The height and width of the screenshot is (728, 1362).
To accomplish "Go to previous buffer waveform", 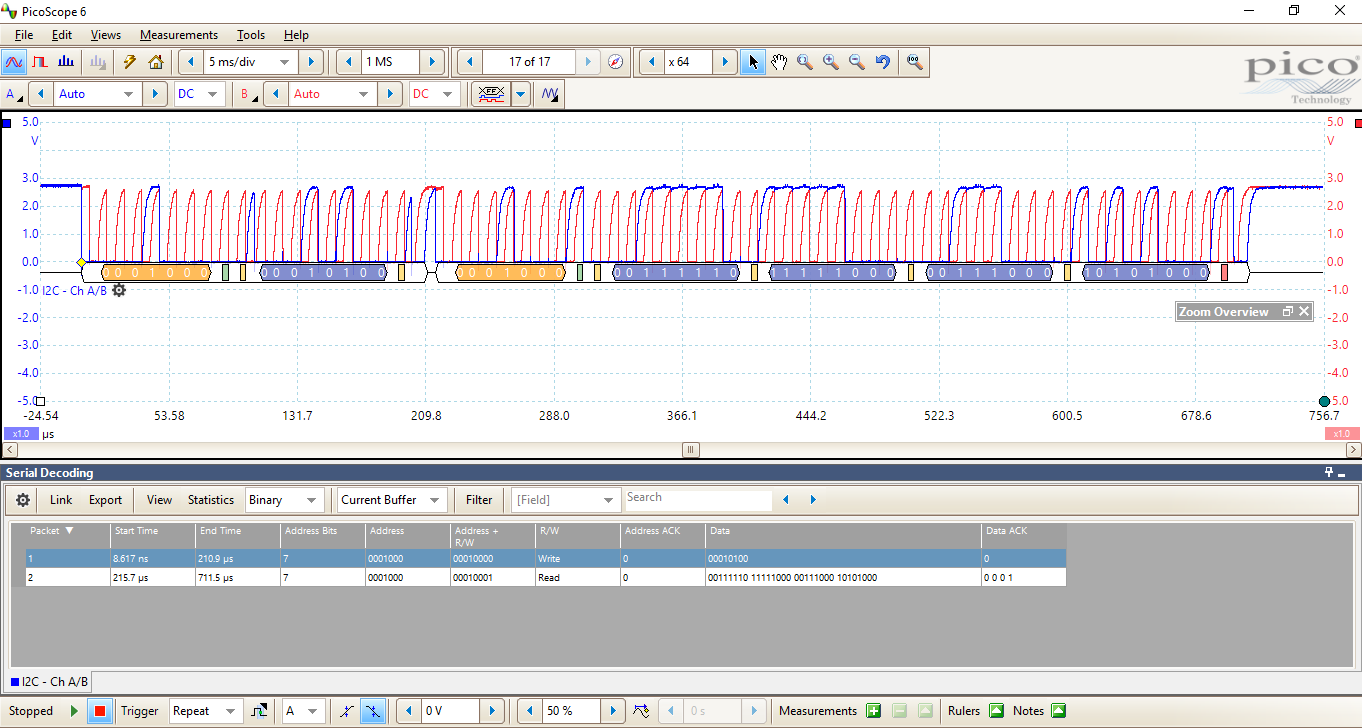I will click(470, 62).
